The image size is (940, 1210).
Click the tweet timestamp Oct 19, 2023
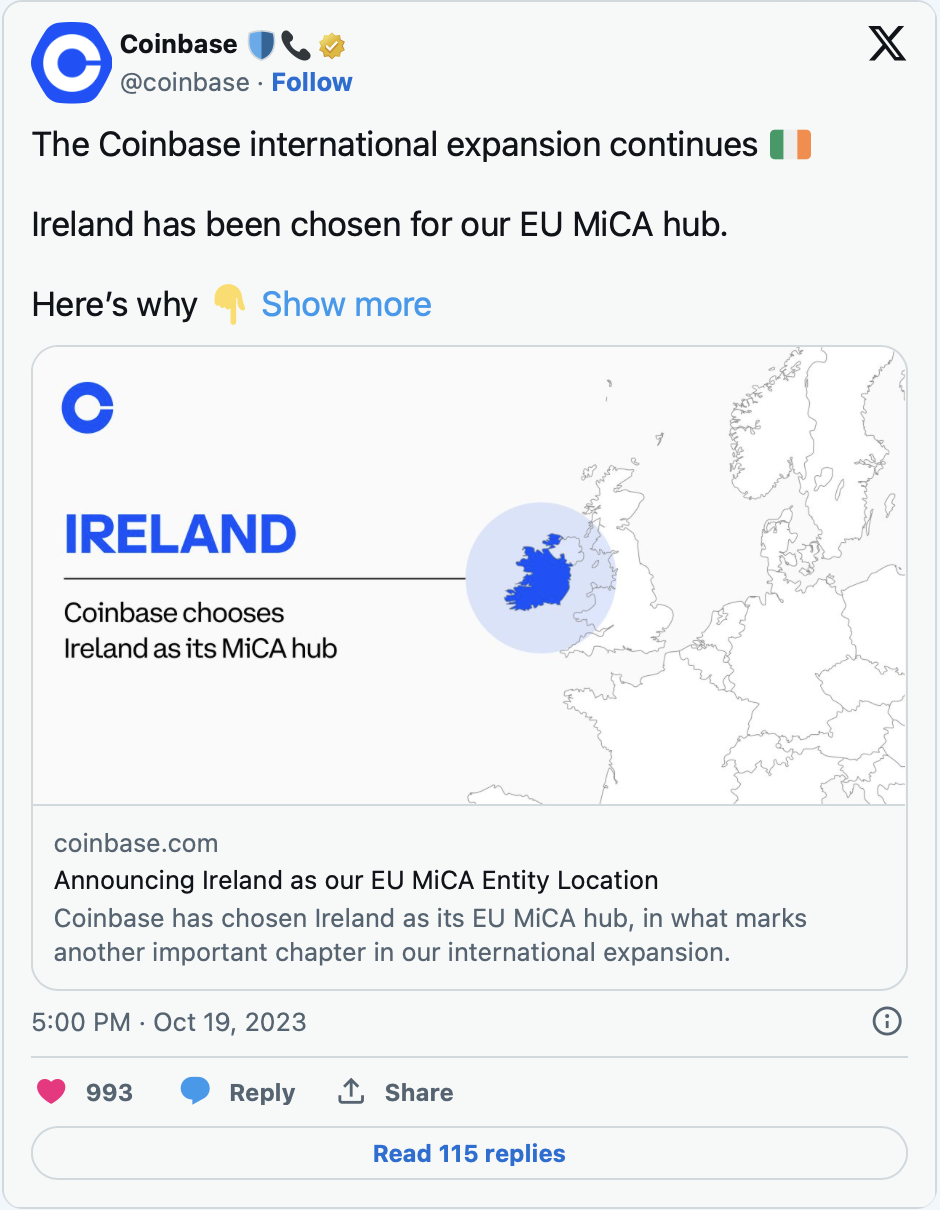point(169,1022)
